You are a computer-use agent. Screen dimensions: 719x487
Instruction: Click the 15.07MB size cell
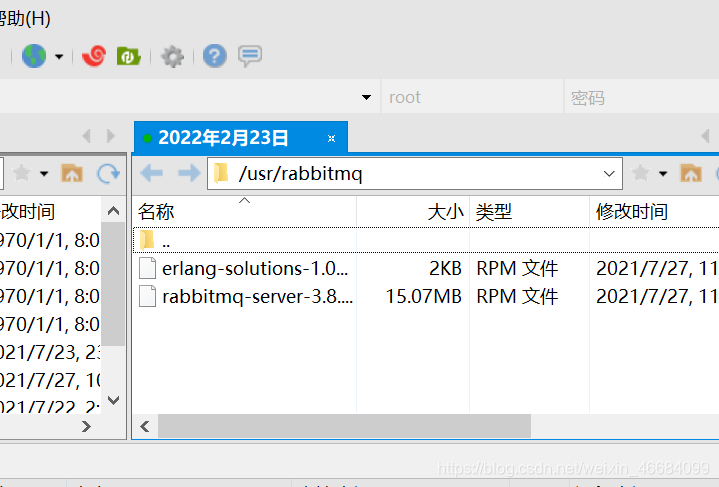(423, 297)
